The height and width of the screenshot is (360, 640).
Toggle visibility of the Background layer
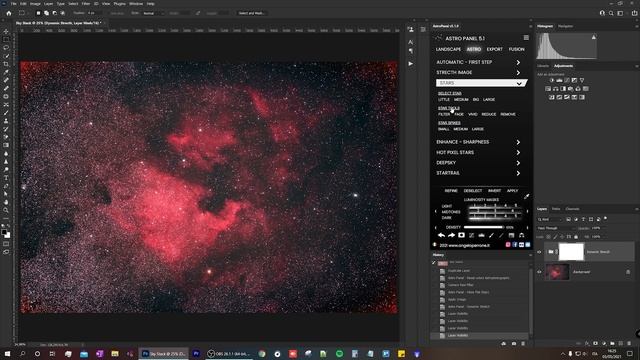[539, 272]
